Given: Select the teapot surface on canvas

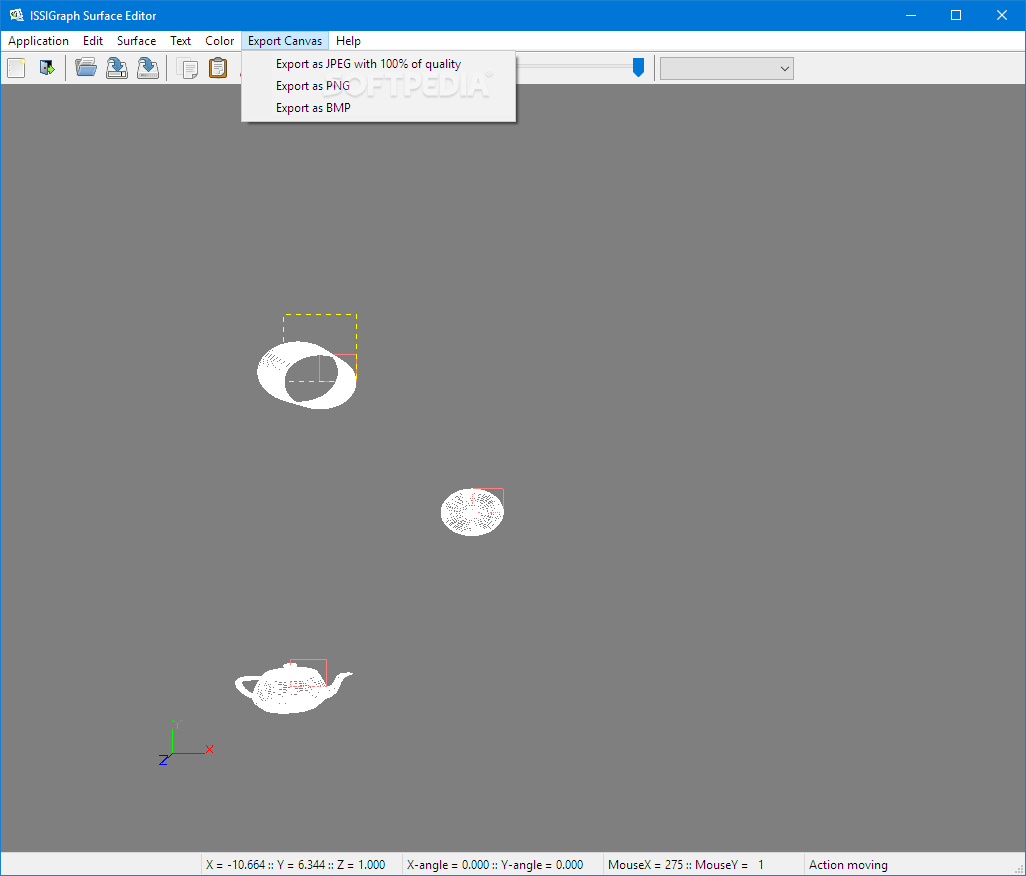Looking at the screenshot, I should coord(292,688).
